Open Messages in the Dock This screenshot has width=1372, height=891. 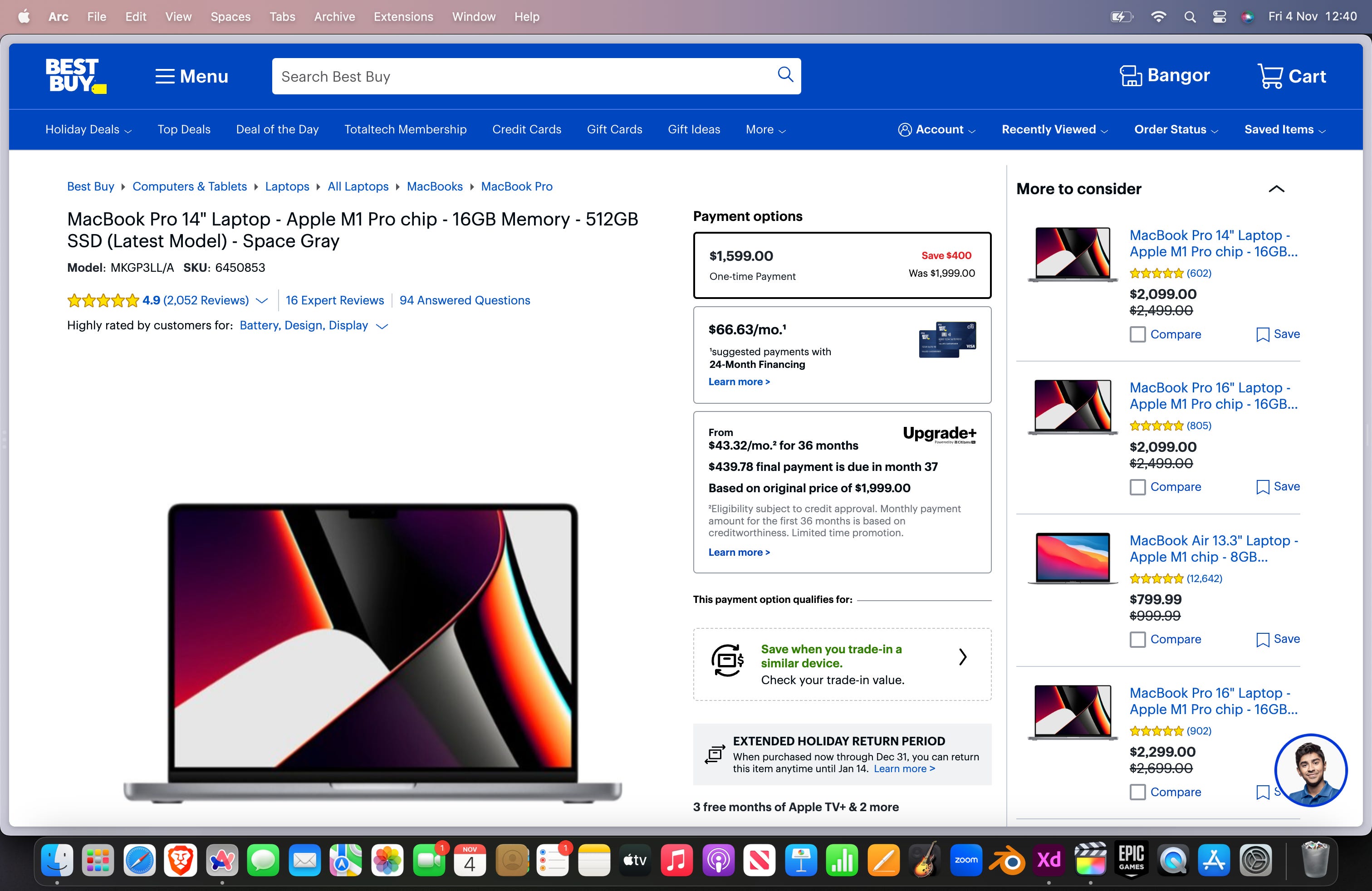click(264, 861)
